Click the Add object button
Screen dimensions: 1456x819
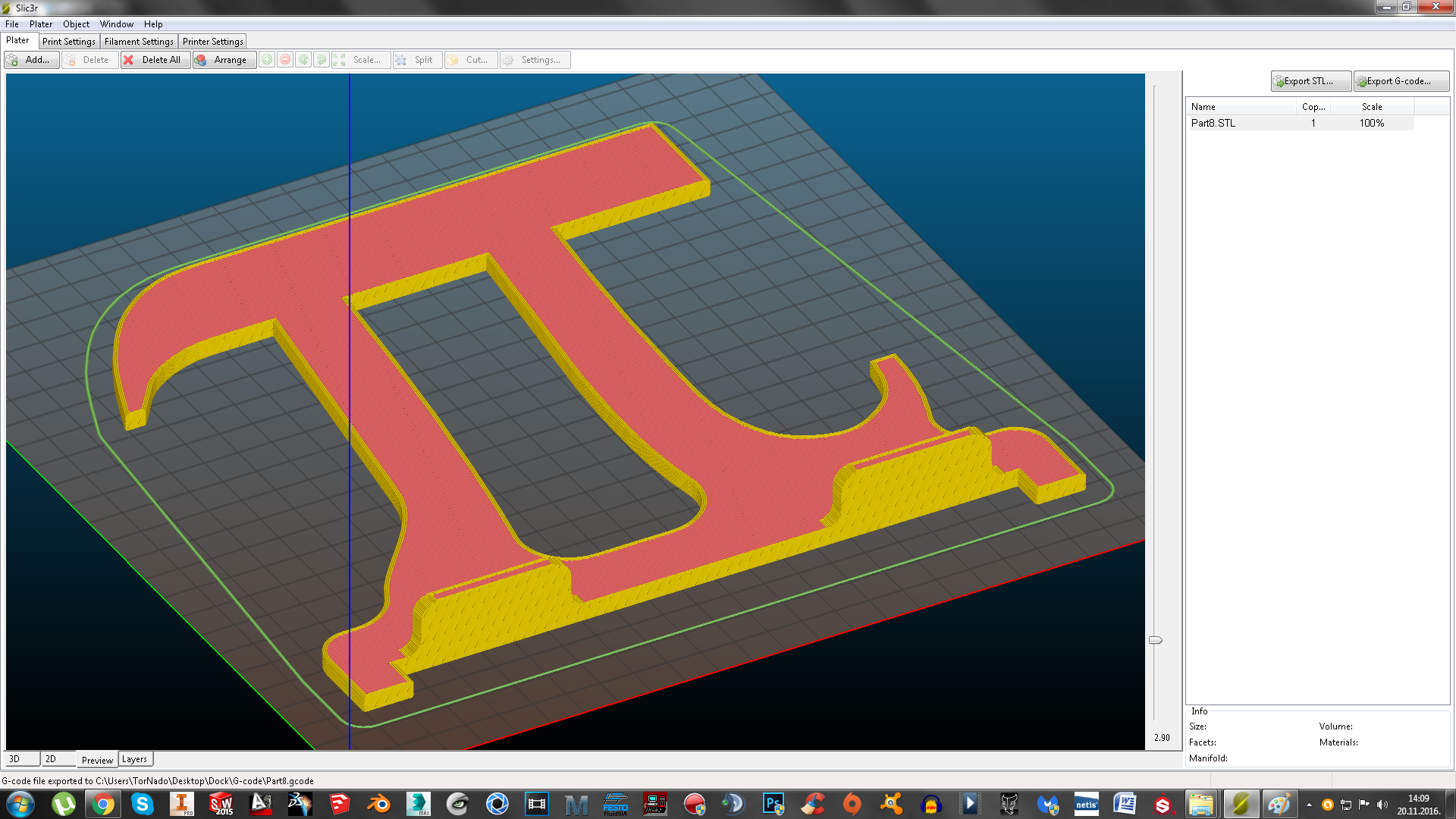pyautogui.click(x=31, y=60)
